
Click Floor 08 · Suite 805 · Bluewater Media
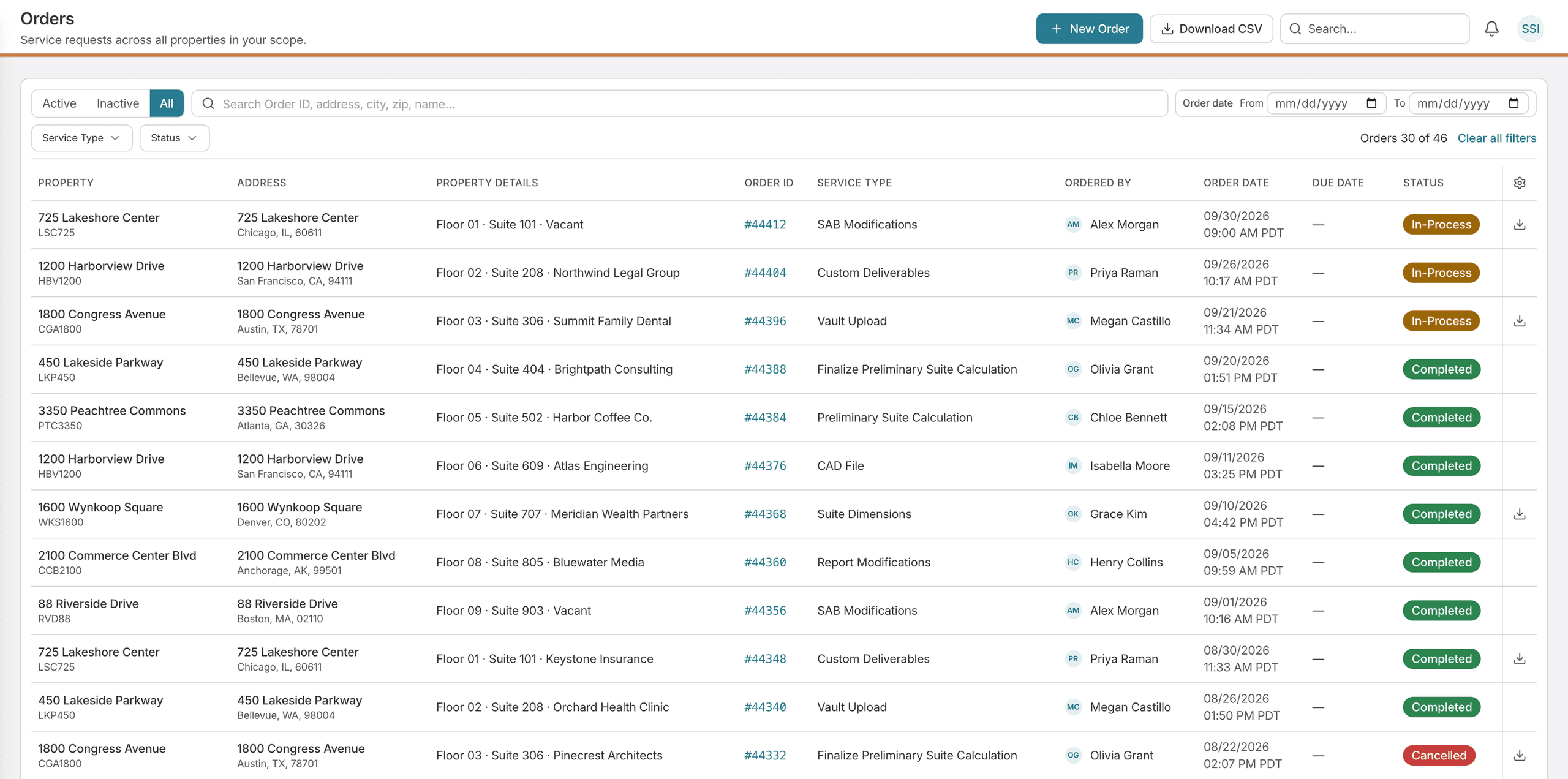540,562
